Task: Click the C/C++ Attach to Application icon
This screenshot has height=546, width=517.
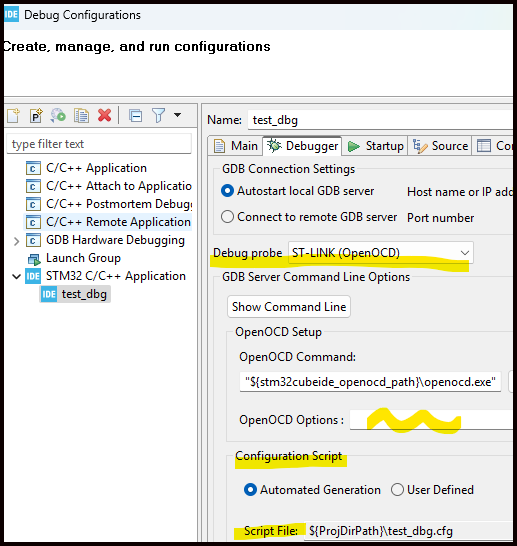Action: point(33,186)
